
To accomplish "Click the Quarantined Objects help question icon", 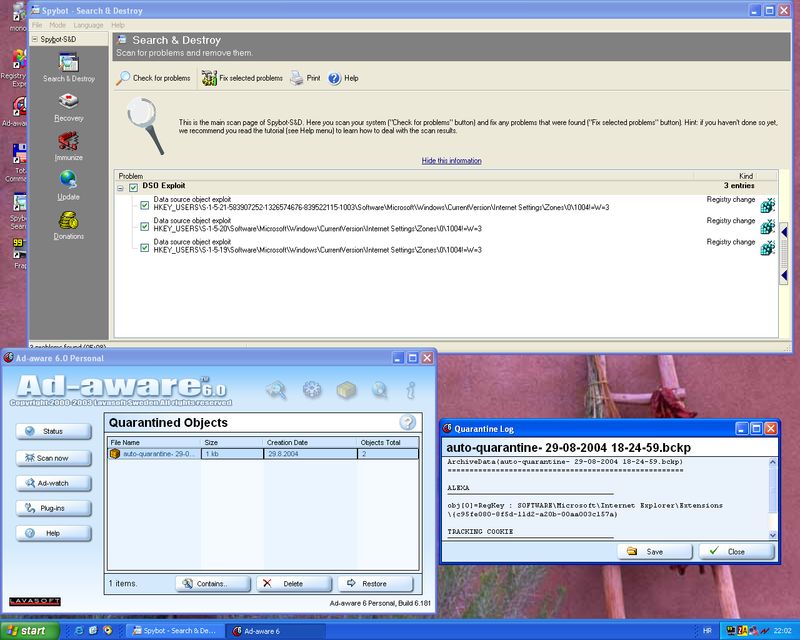I will point(407,422).
